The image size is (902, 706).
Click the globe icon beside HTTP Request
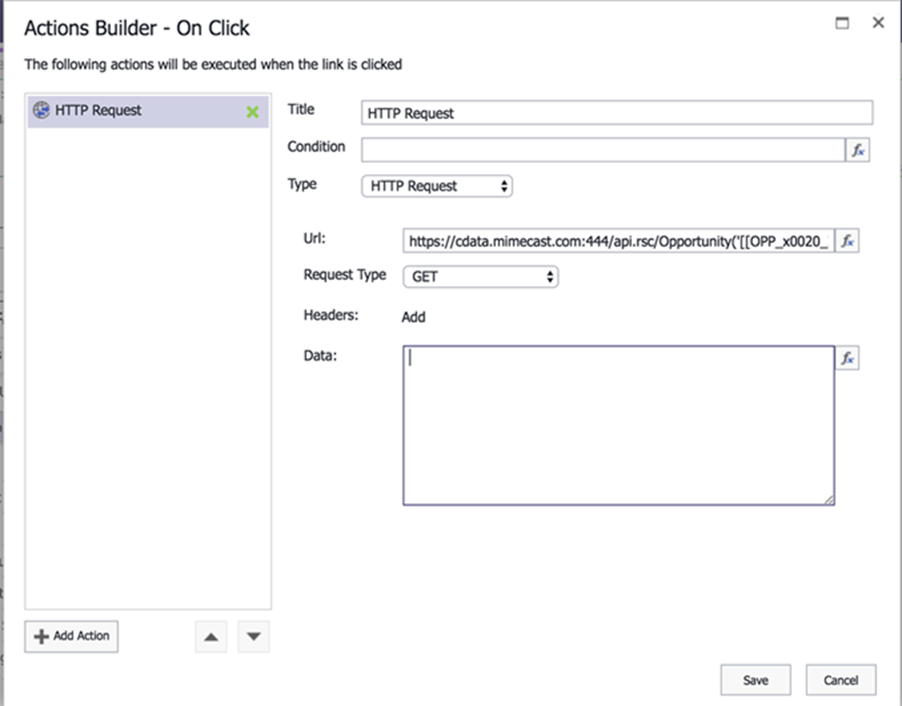42,111
